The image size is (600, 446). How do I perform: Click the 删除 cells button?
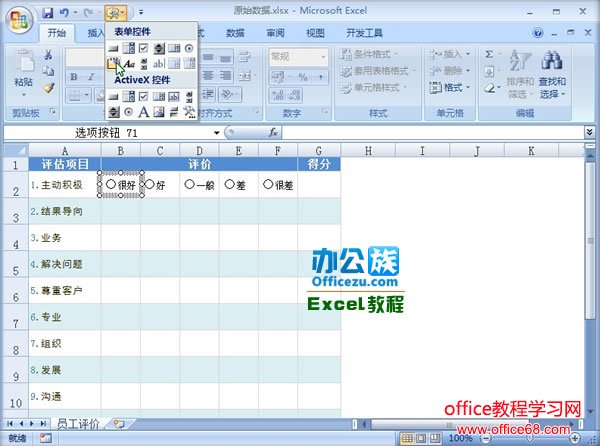point(450,71)
